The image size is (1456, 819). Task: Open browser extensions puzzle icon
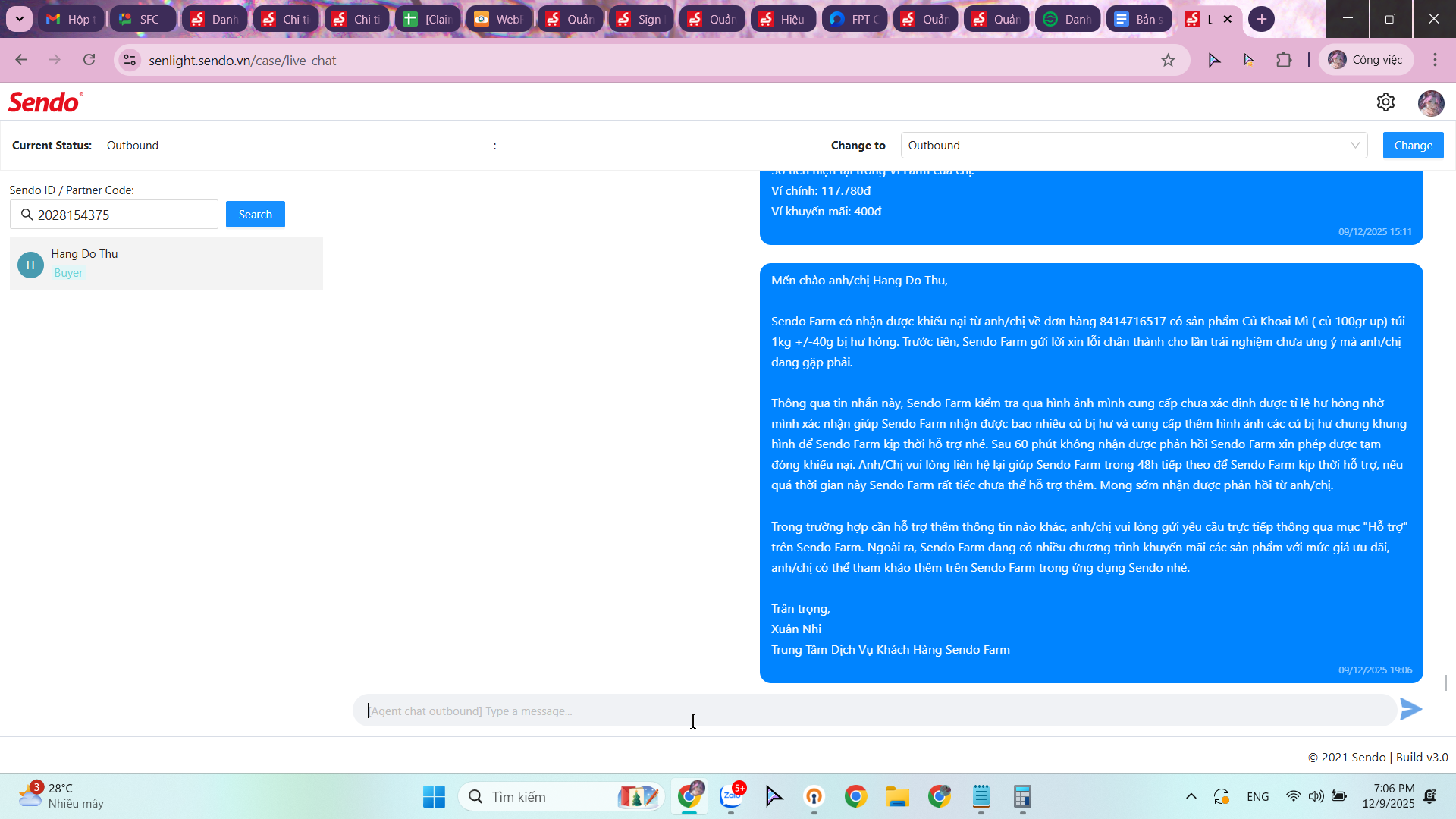point(1284,60)
